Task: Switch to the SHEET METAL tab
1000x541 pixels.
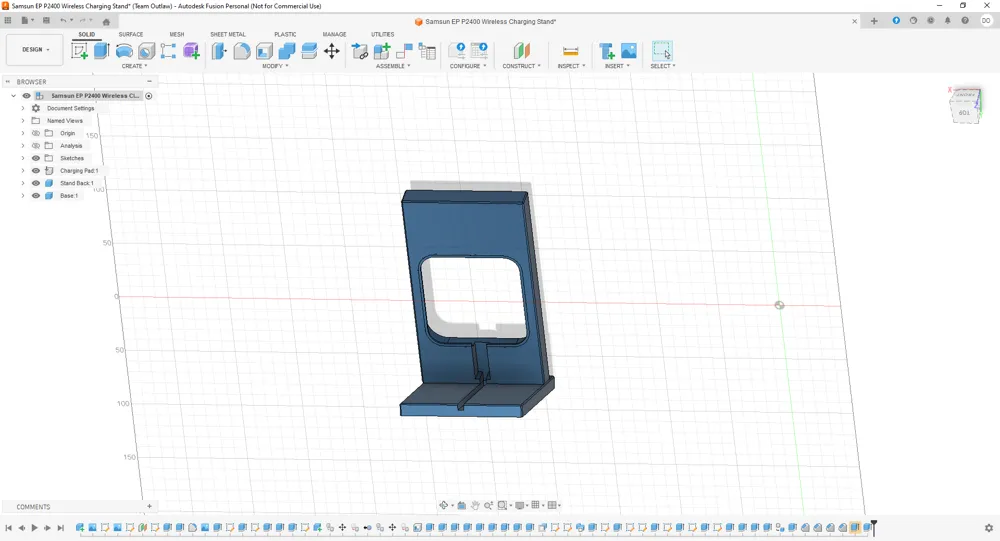Action: pyautogui.click(x=228, y=34)
